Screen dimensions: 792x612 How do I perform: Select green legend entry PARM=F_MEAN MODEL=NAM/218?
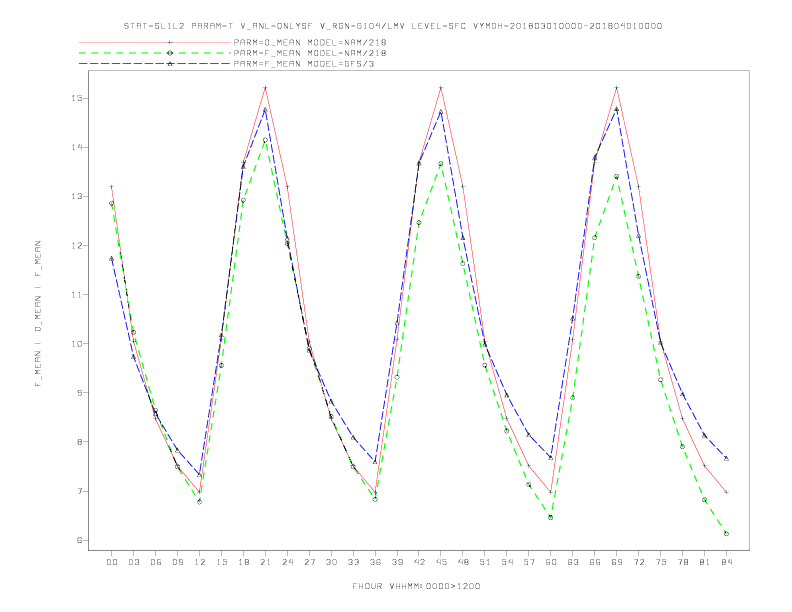point(310,53)
